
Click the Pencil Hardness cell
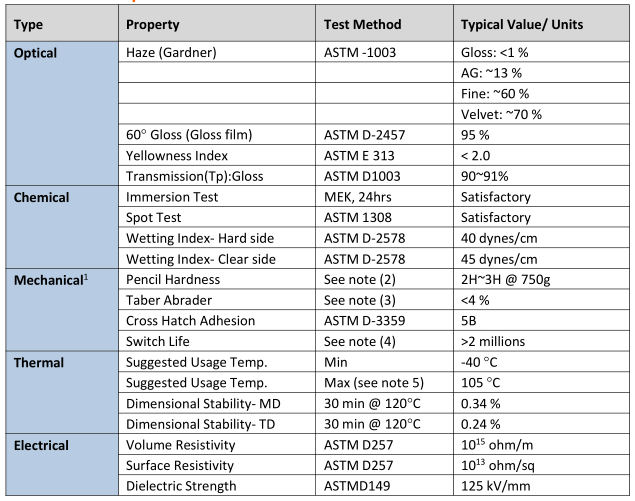(x=217, y=279)
